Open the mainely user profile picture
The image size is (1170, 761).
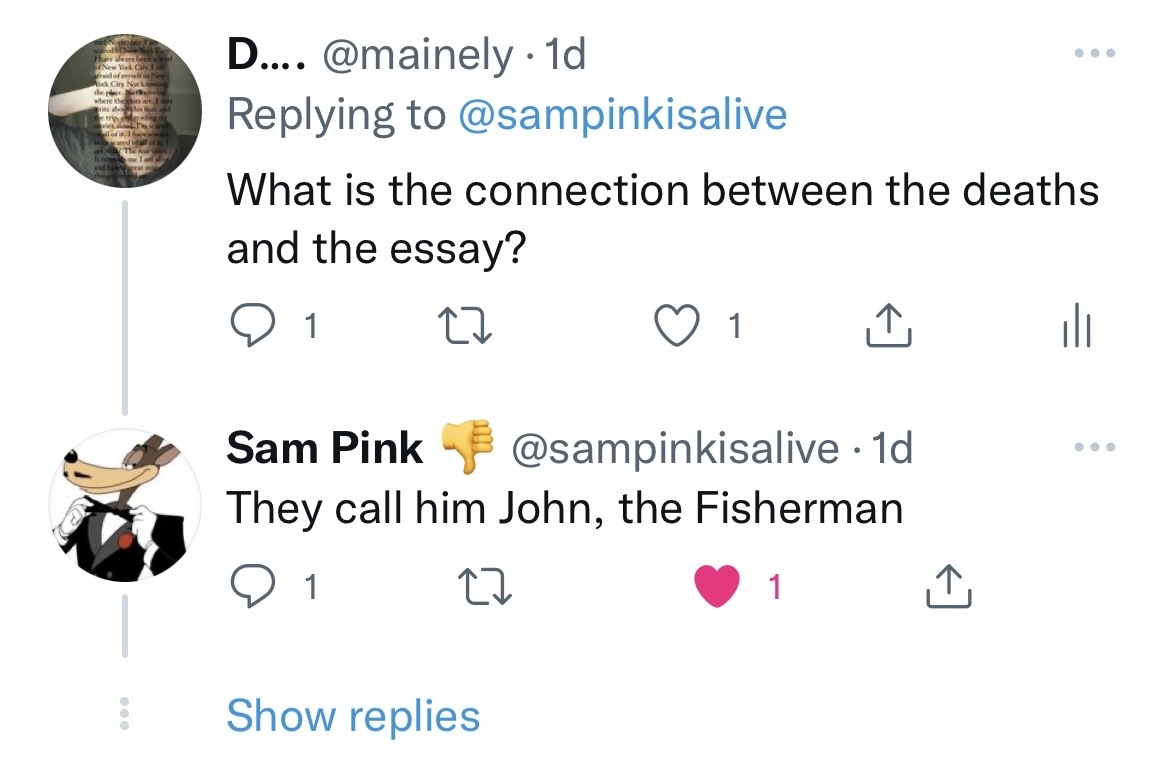point(126,107)
